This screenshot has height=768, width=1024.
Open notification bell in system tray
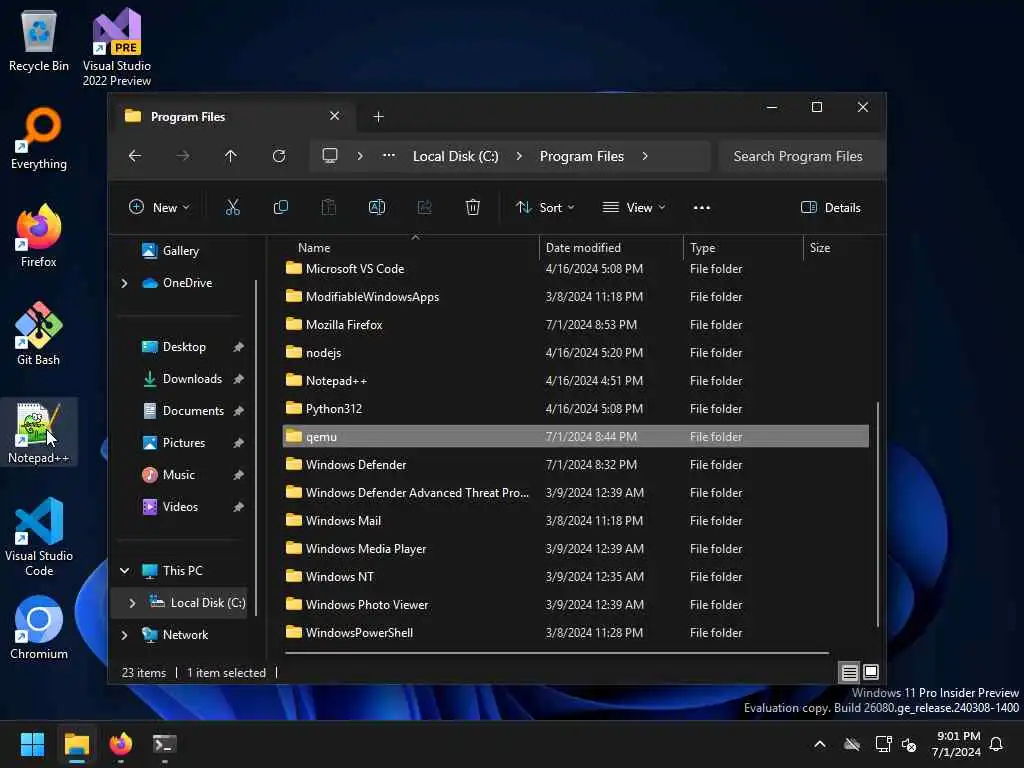pos(996,744)
